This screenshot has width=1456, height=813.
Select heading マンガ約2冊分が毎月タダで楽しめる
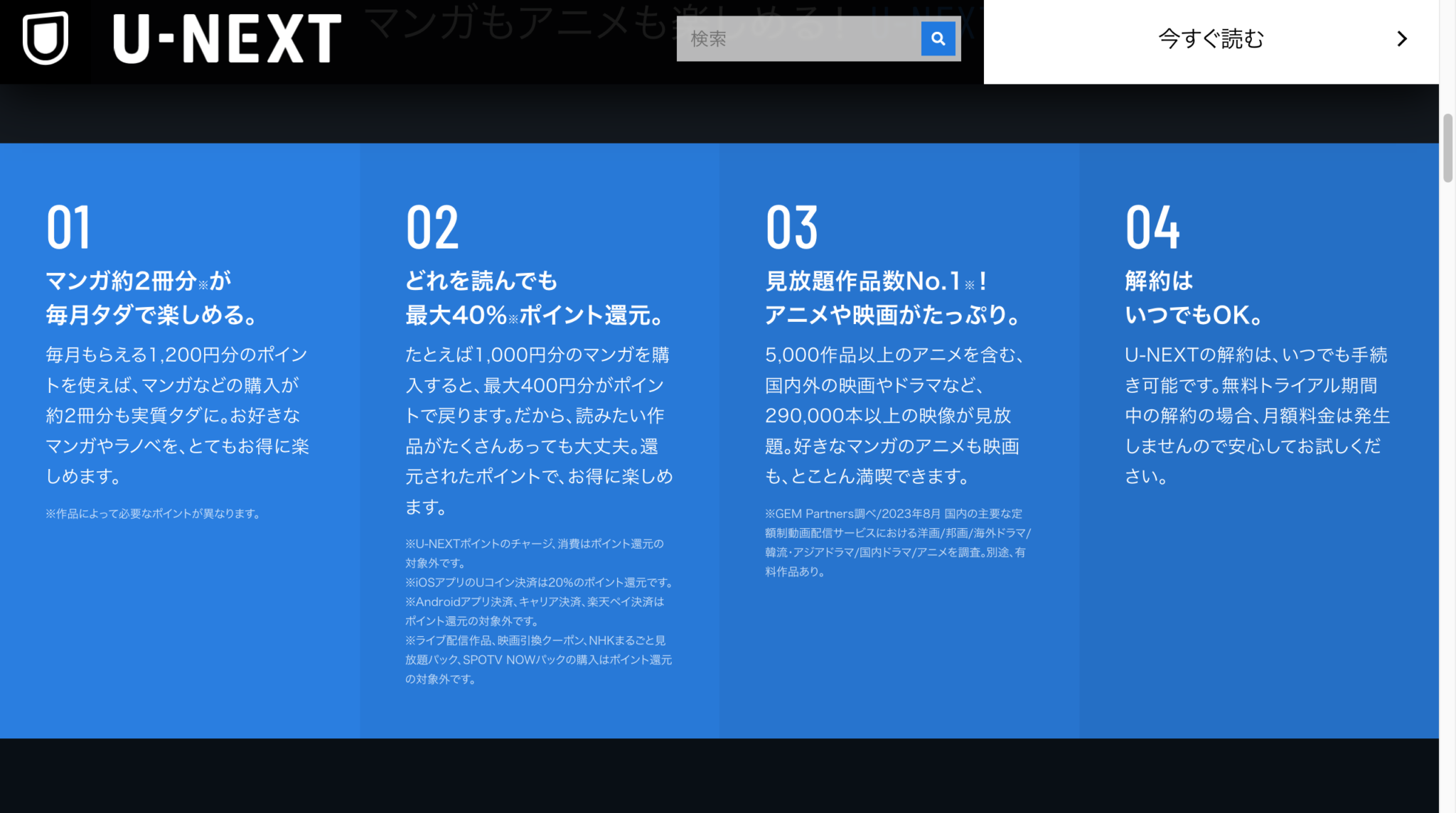pos(151,298)
